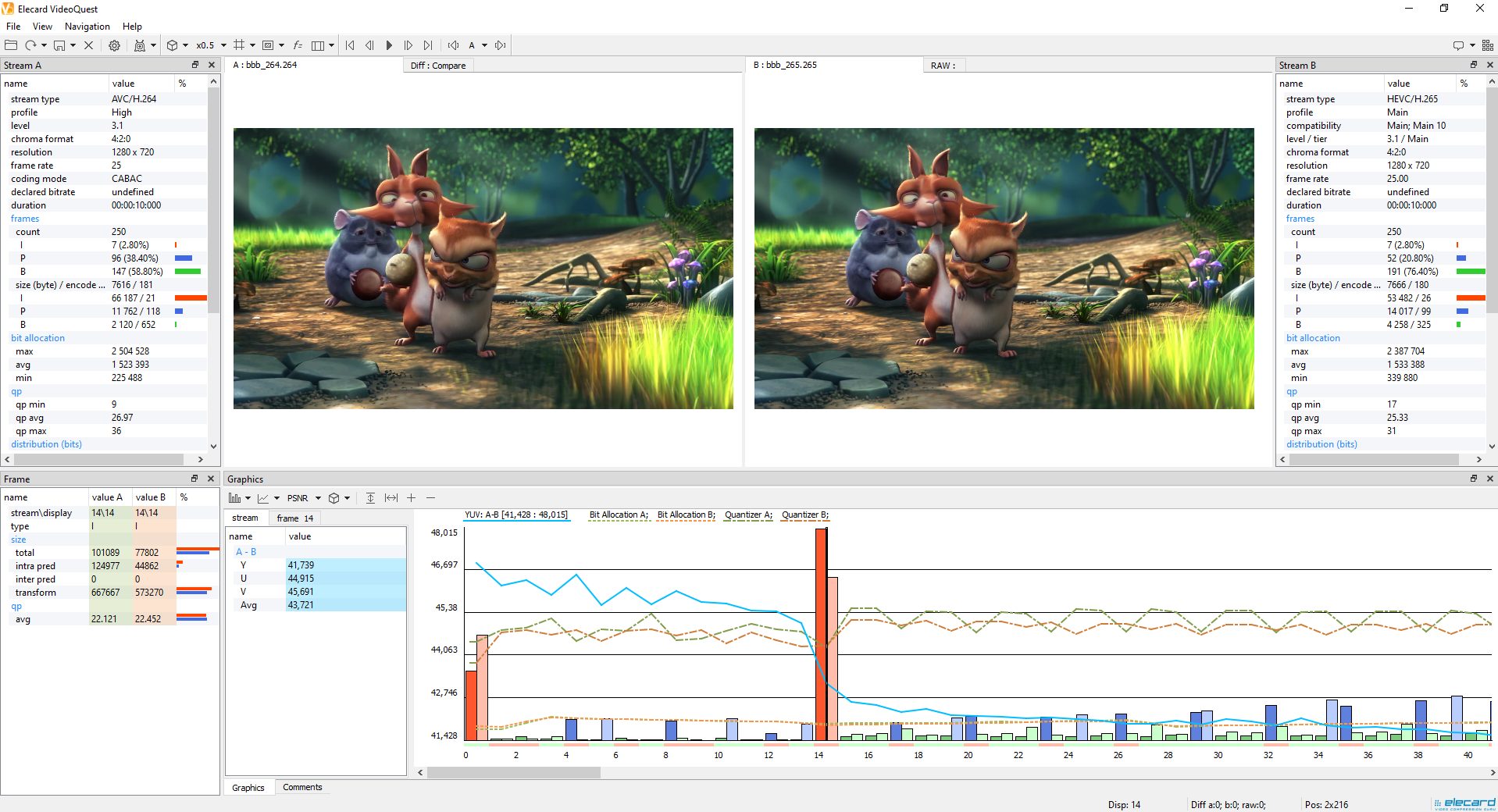Jump to the last frame
1498x812 pixels.
[427, 45]
